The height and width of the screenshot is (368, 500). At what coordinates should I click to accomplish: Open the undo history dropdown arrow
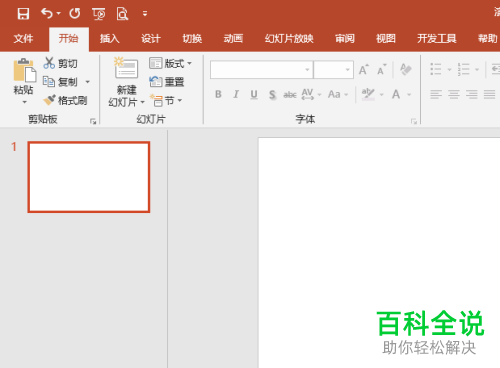[x=59, y=13]
